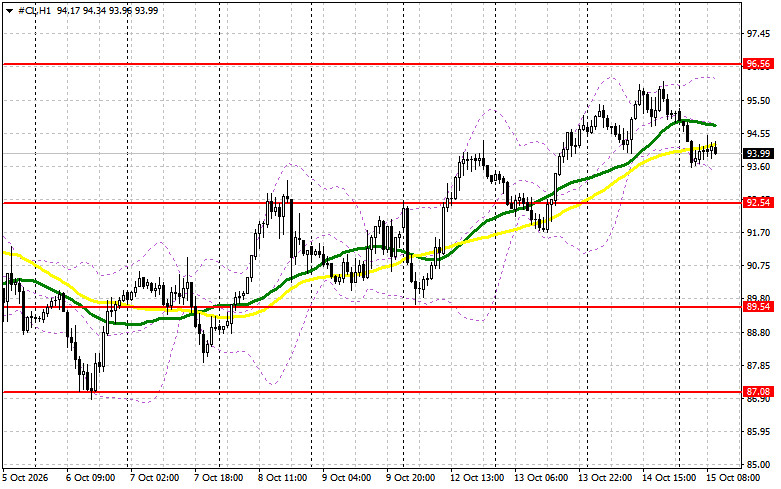Image resolution: width=781 pixels, height=489 pixels.
Task: Click the 85.95 price scale value
Action: click(x=758, y=432)
